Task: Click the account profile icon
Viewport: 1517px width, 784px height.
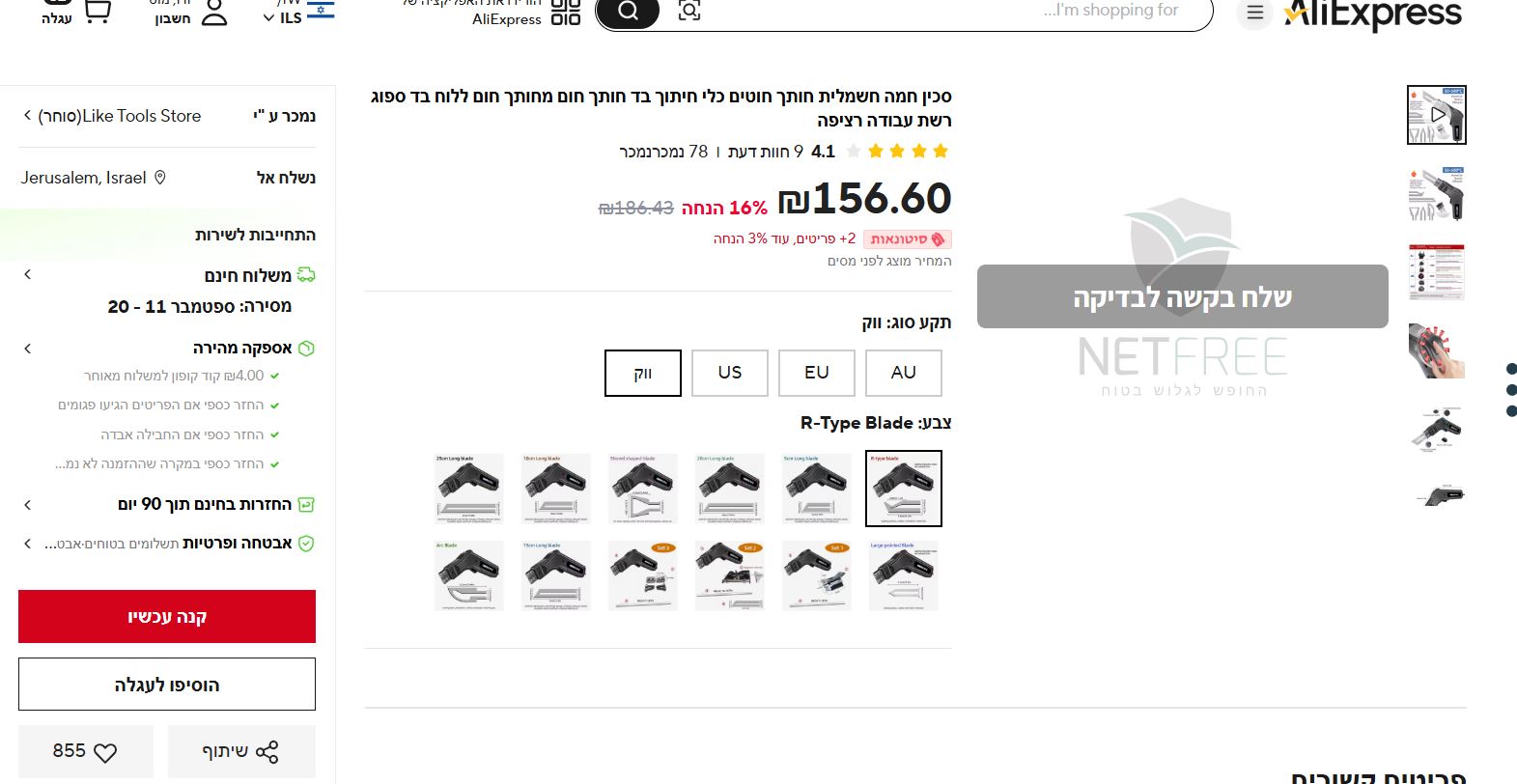Action: point(214,13)
